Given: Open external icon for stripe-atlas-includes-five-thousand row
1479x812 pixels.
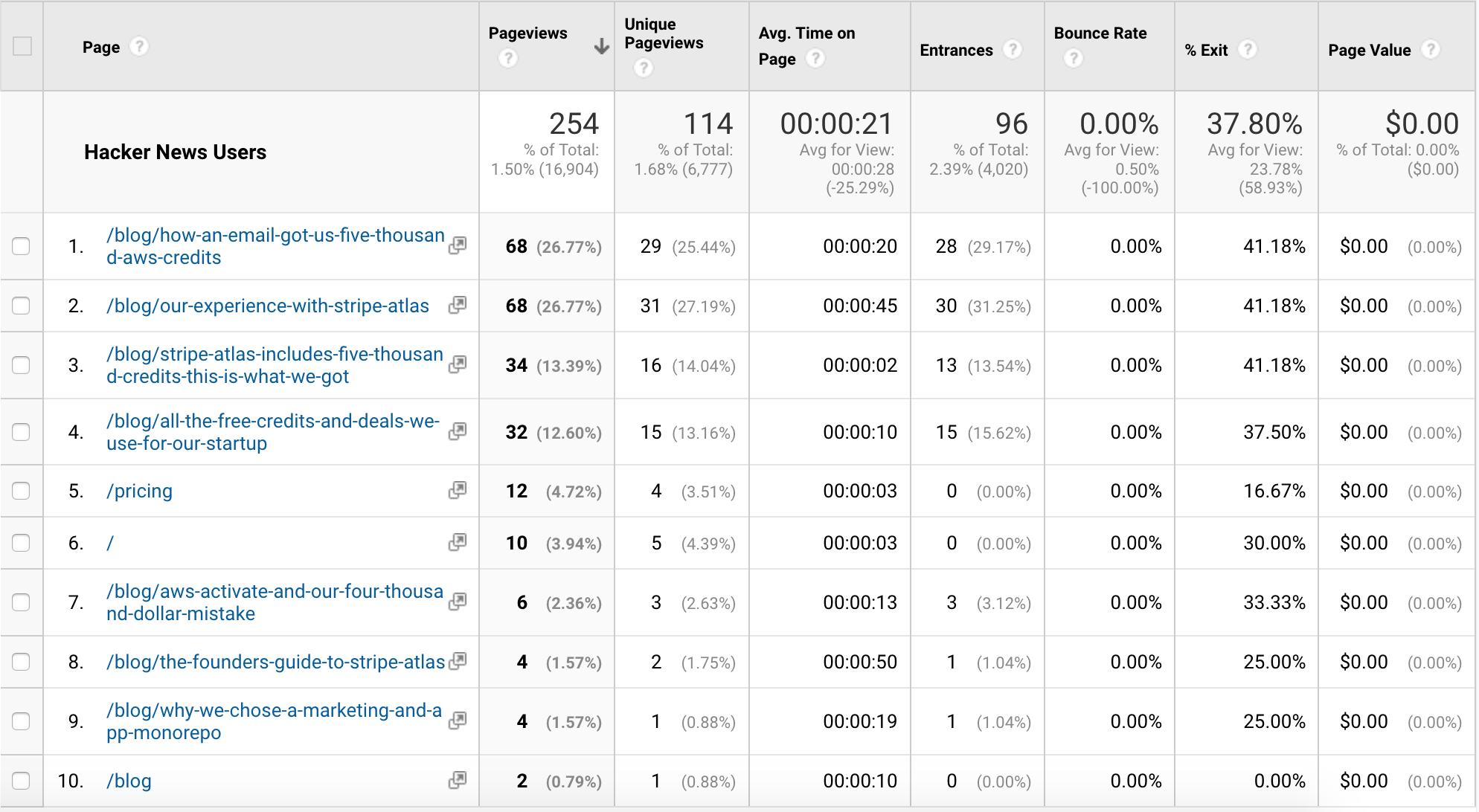Looking at the screenshot, I should (x=458, y=364).
